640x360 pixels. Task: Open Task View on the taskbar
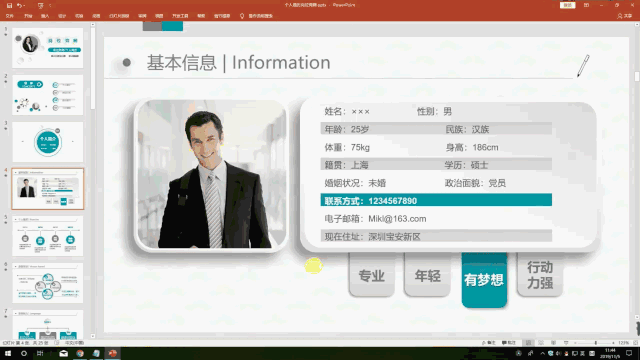click(40, 353)
